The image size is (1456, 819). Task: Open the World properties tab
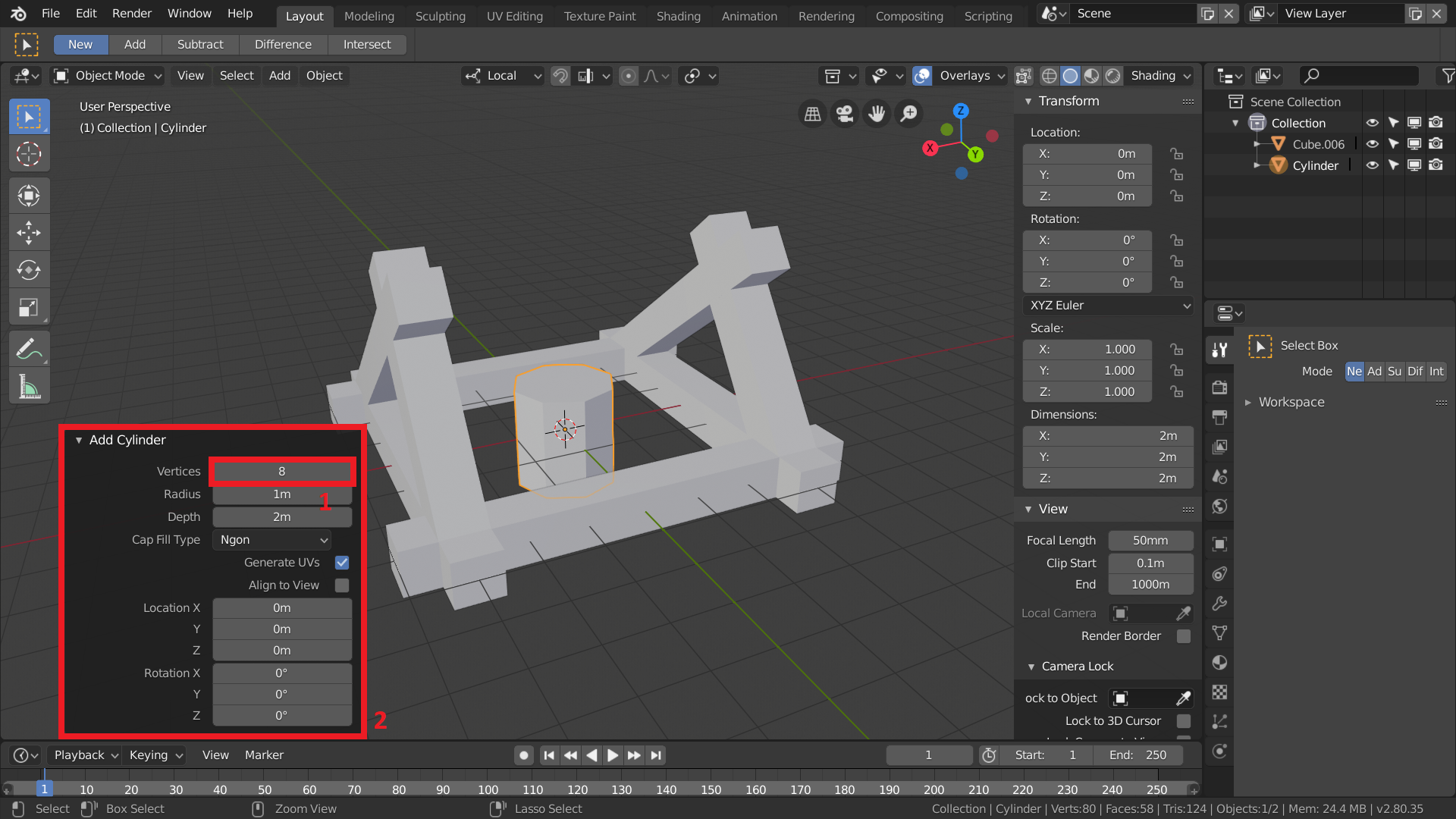[x=1219, y=506]
